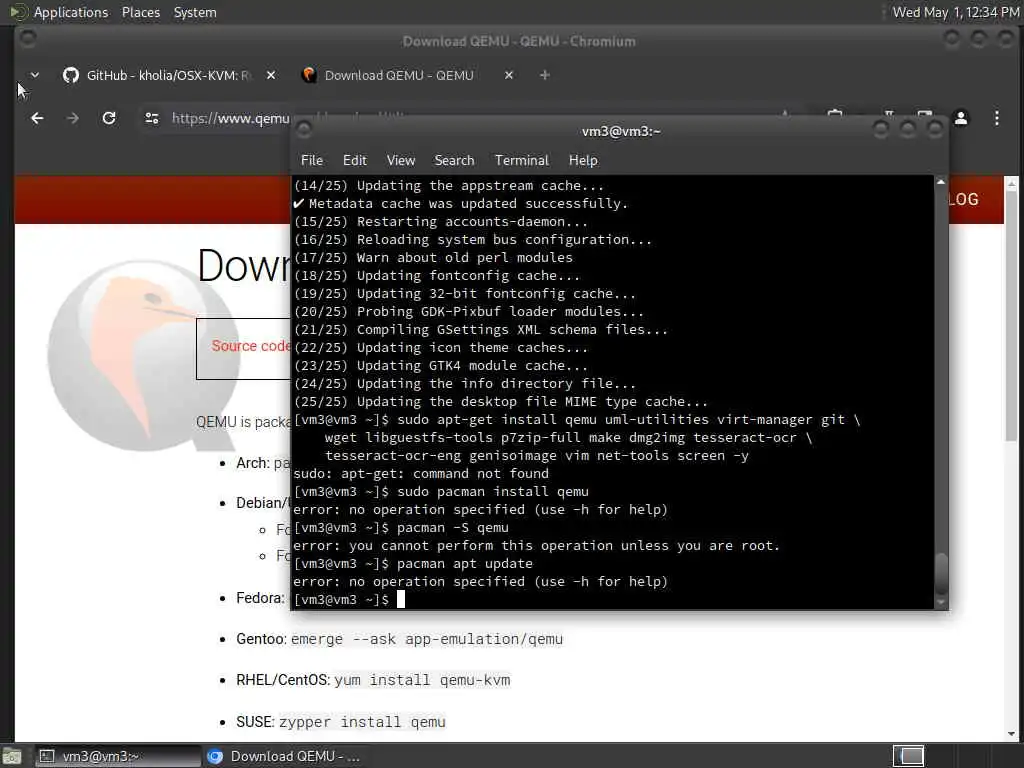Viewport: 1024px width, 768px height.
Task: Click 'sudo pacman install qemu' command line
Action: pyautogui.click(x=441, y=492)
